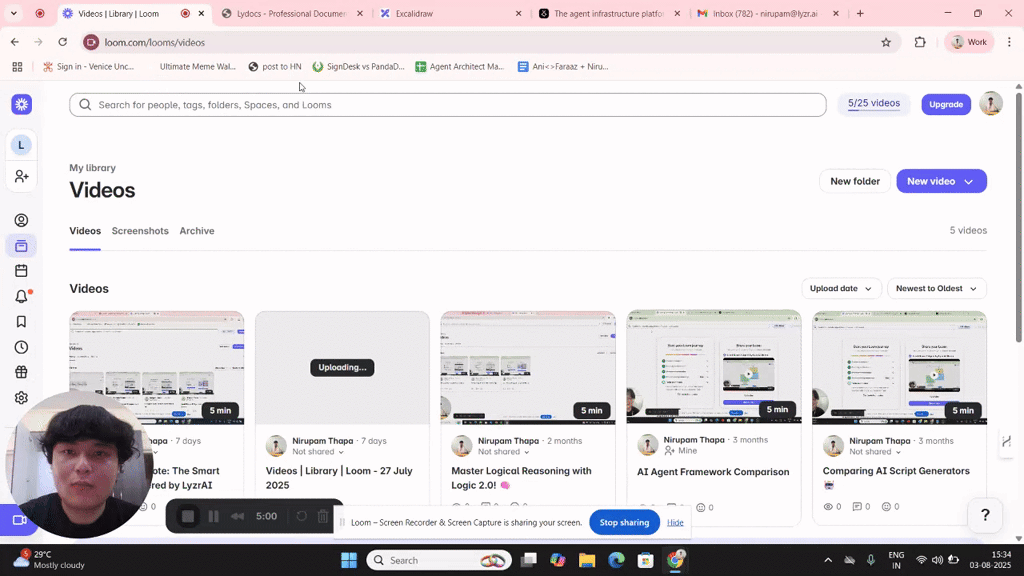This screenshot has height=576, width=1024.
Task: Click reaction smiley on Comparing AI Script Generators card
Action: [x=886, y=507]
